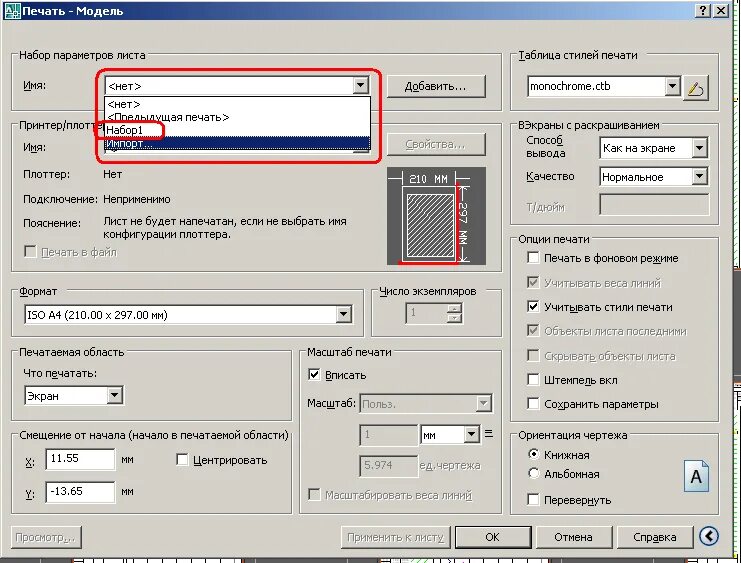
Task: Click the 'Применить к листу' button
Action: click(396, 537)
